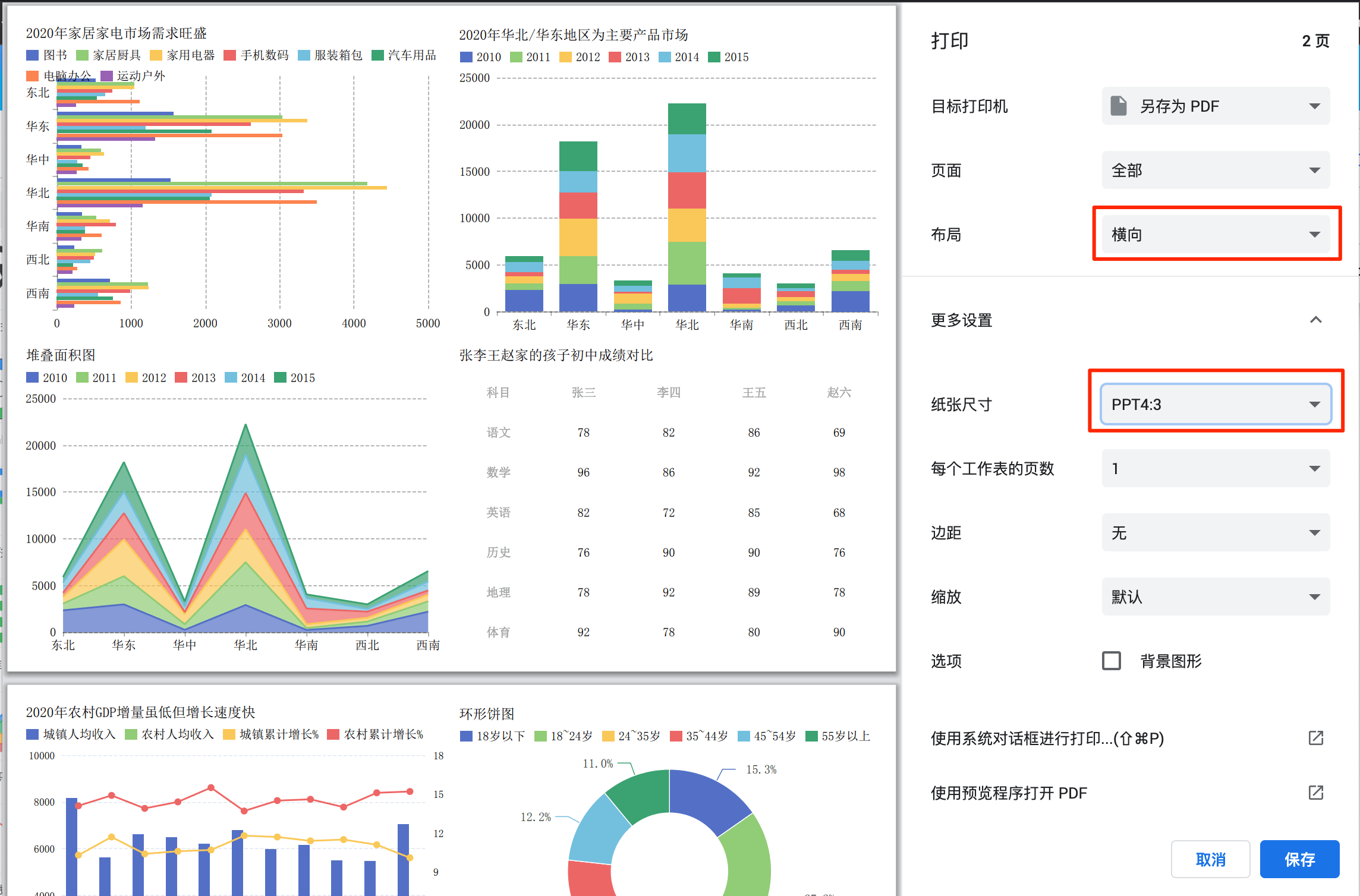Image resolution: width=1360 pixels, height=896 pixels.
Task: Click 运动户外 legend swatch
Action: coord(107,76)
